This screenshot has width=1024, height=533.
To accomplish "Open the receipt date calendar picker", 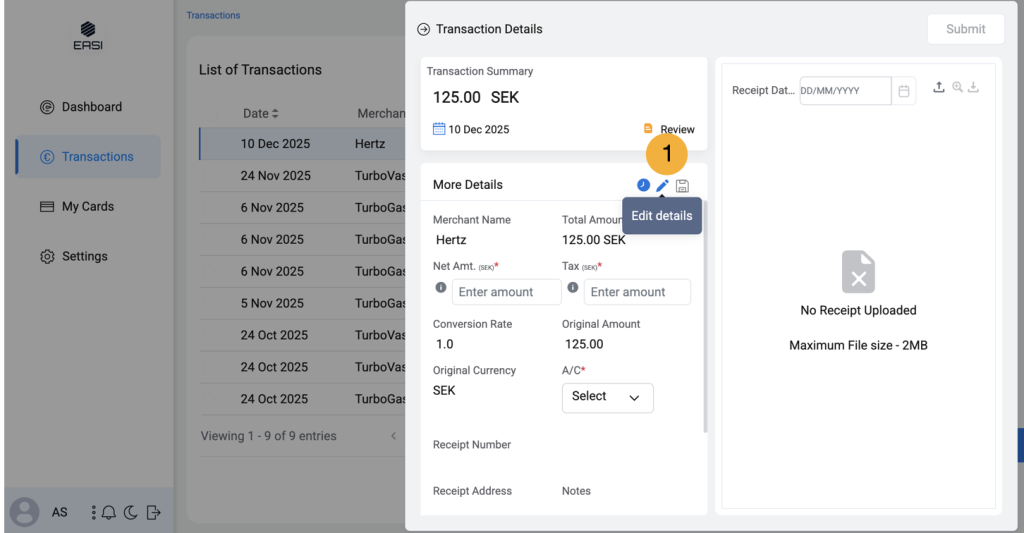I will [904, 91].
